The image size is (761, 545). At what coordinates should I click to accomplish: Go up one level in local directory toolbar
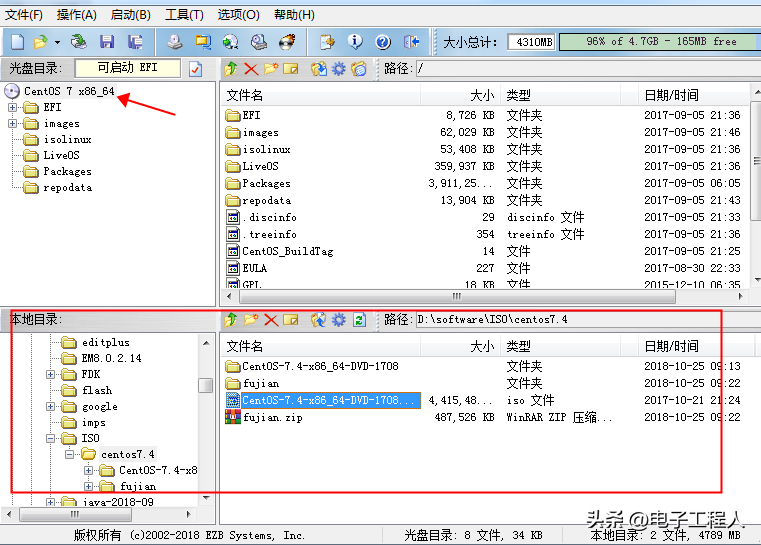click(231, 320)
